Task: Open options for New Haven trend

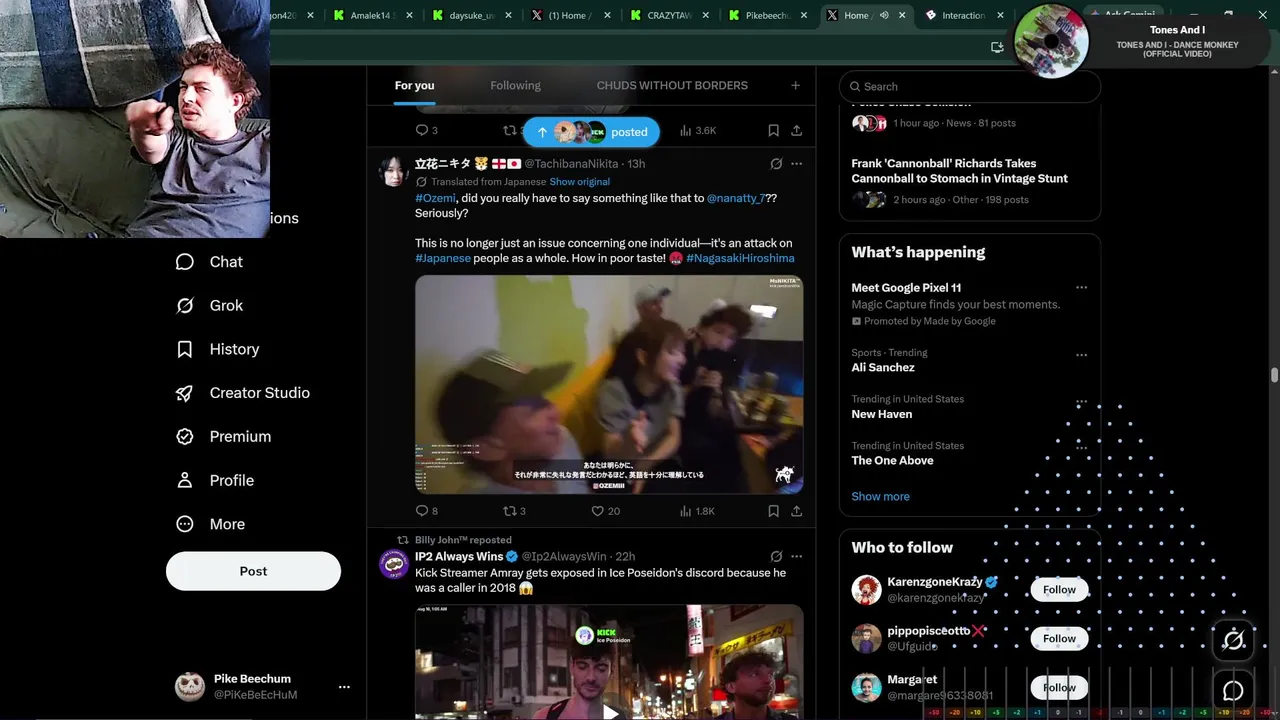Action: coord(1081,401)
